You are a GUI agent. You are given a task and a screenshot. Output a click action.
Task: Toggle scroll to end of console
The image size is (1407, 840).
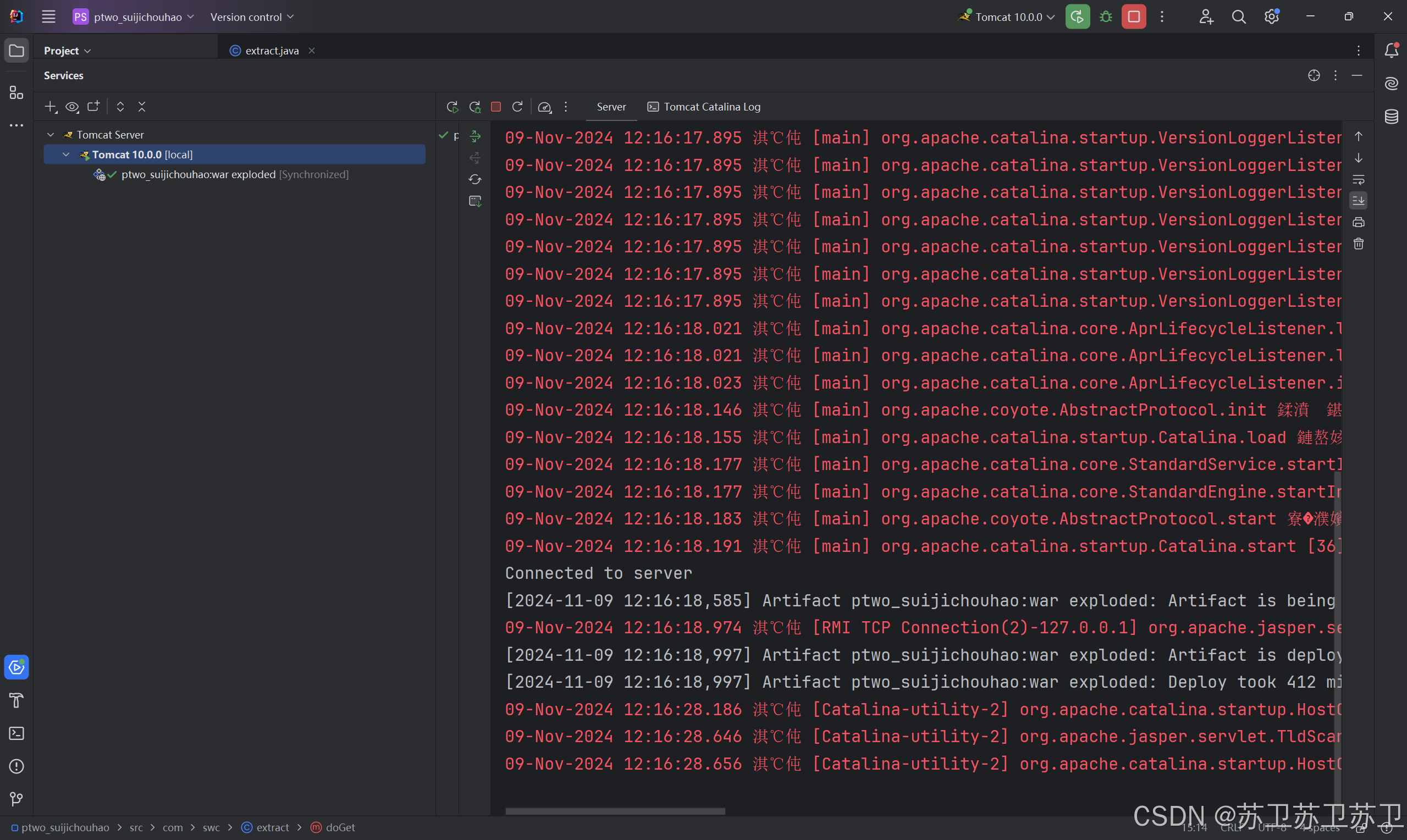click(1358, 200)
